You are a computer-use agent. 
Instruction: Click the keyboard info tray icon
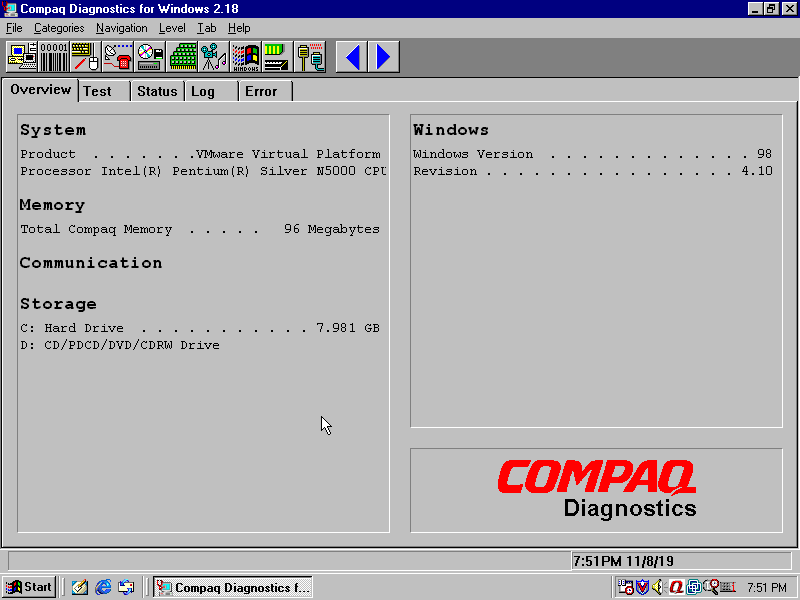click(728, 587)
